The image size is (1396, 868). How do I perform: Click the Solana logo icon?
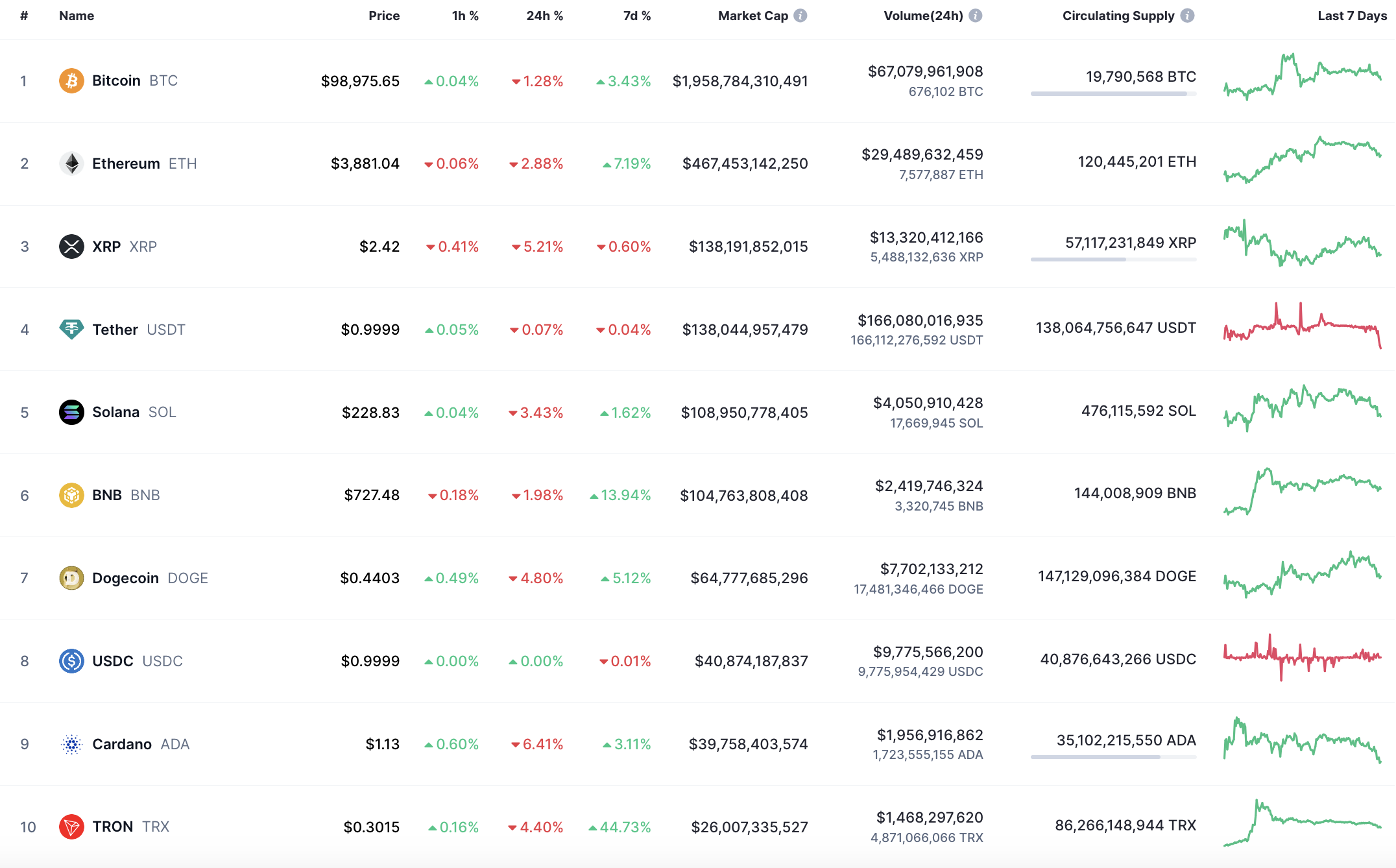(x=71, y=413)
